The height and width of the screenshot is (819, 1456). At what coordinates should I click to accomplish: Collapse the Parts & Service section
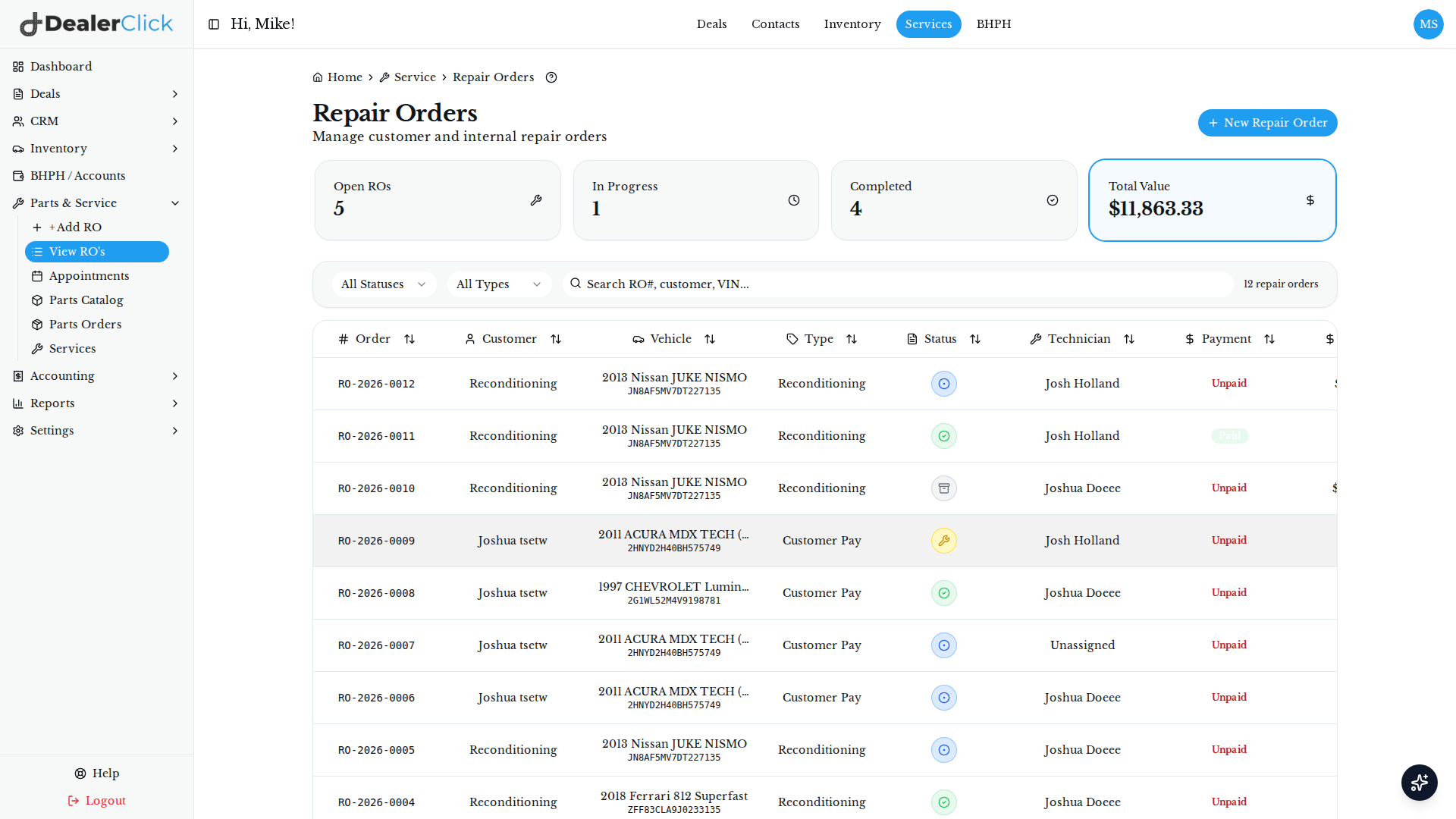point(96,203)
